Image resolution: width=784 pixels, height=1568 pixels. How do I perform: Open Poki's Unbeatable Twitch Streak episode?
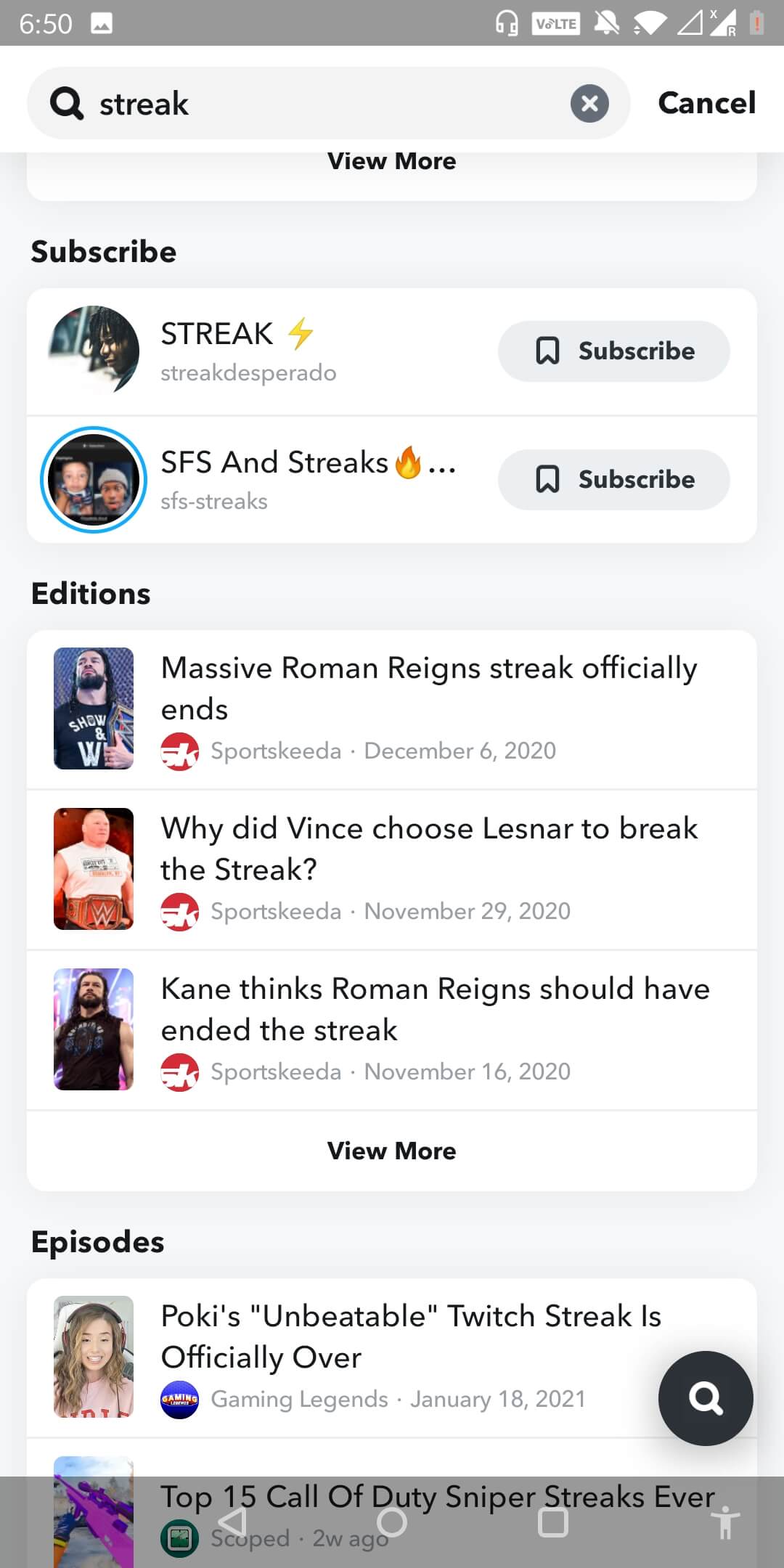coord(410,1336)
